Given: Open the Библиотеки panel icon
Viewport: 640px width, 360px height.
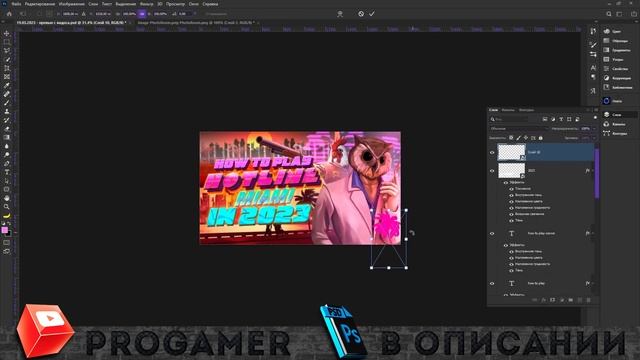Looking at the screenshot, I should coord(607,87).
